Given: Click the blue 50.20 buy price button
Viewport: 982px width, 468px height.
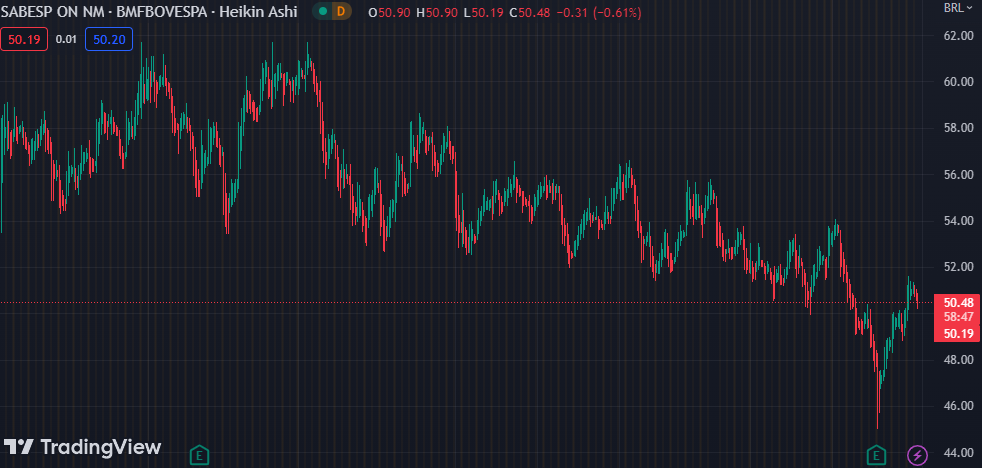Looking at the screenshot, I should pyautogui.click(x=109, y=39).
